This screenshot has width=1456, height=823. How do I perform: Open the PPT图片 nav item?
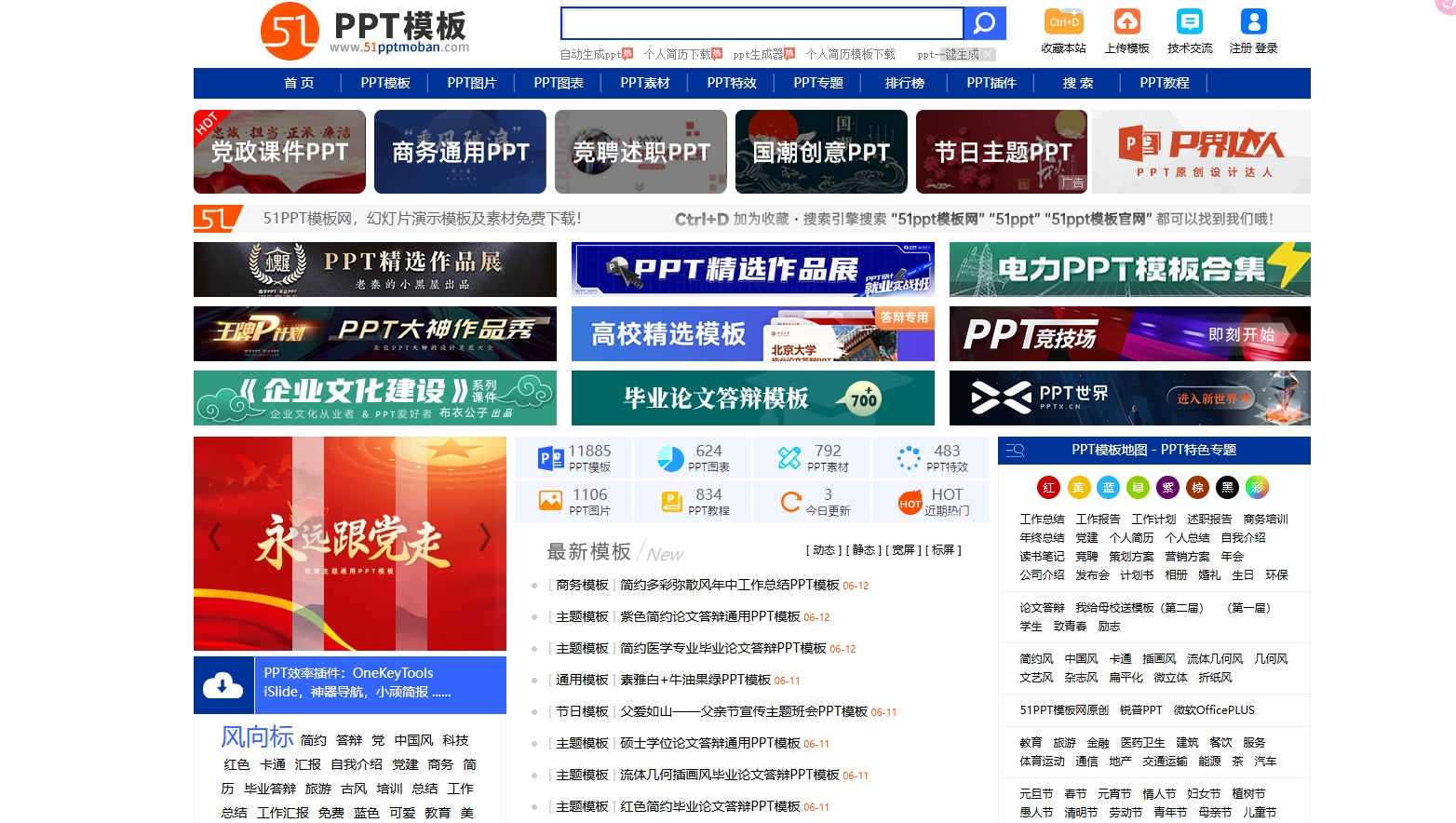(x=471, y=83)
